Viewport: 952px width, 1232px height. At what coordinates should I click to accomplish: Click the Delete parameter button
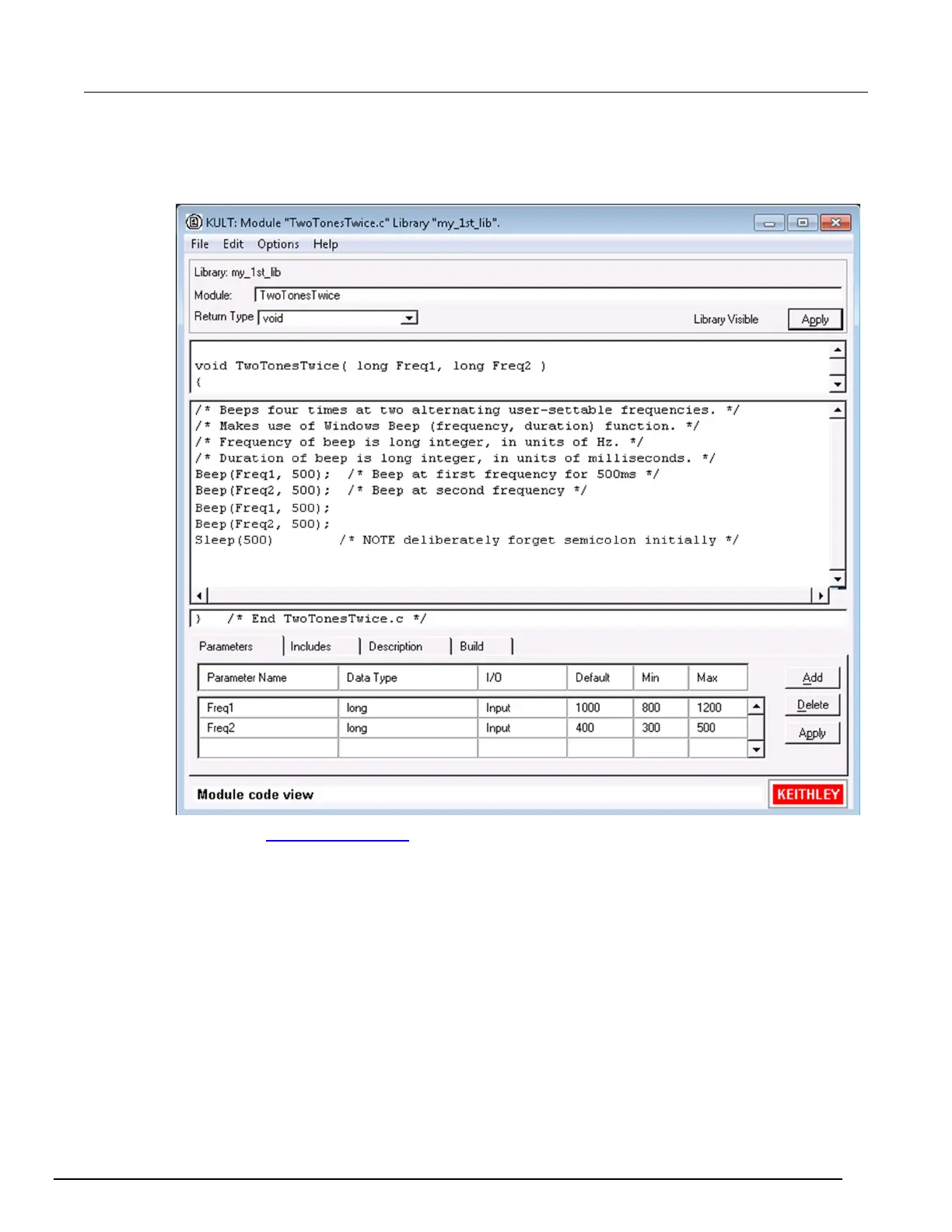click(813, 705)
